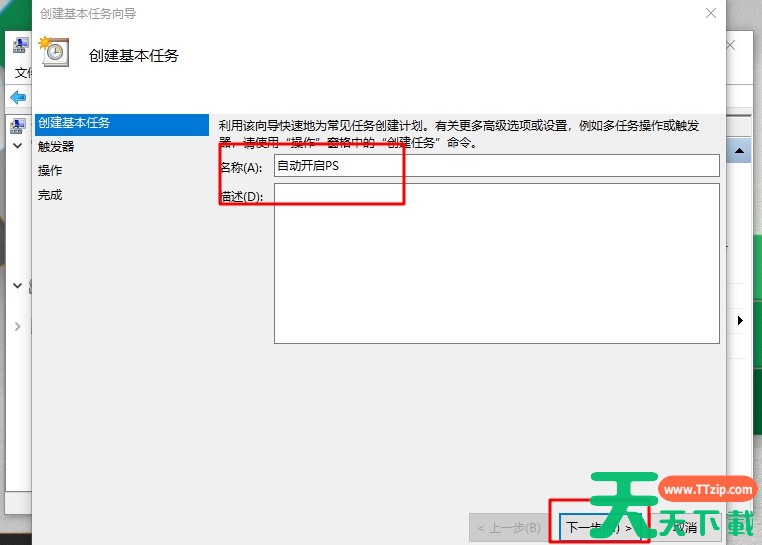Viewport: 762px width, 545px height.
Task: Select the 完成 wizard step
Action: [50, 195]
